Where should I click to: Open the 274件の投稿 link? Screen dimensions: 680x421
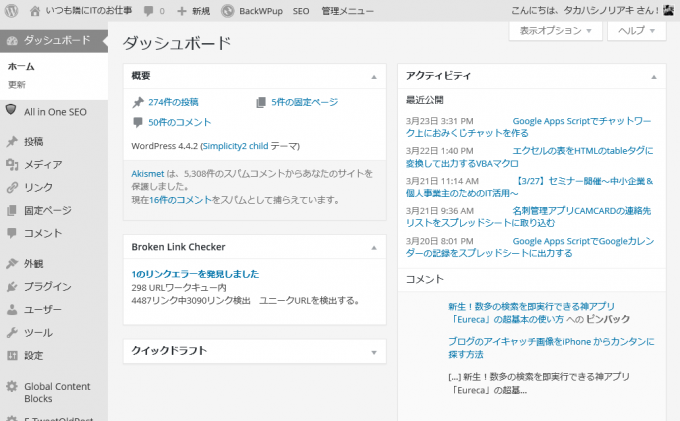pos(173,102)
